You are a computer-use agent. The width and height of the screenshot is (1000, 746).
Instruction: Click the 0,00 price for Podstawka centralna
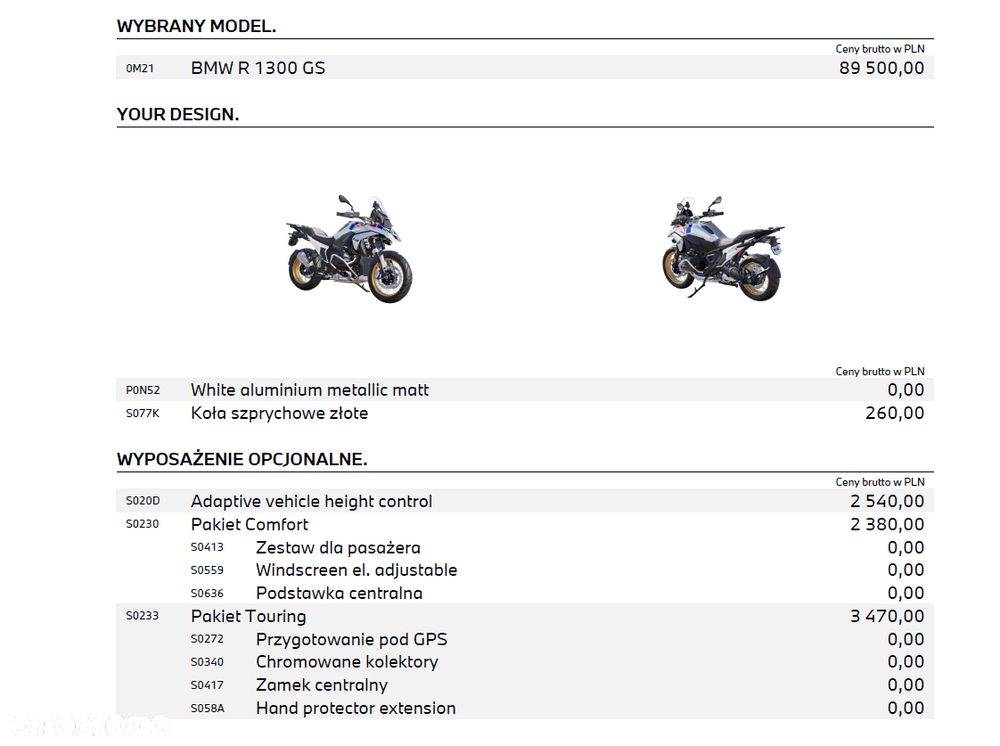pyautogui.click(x=906, y=593)
